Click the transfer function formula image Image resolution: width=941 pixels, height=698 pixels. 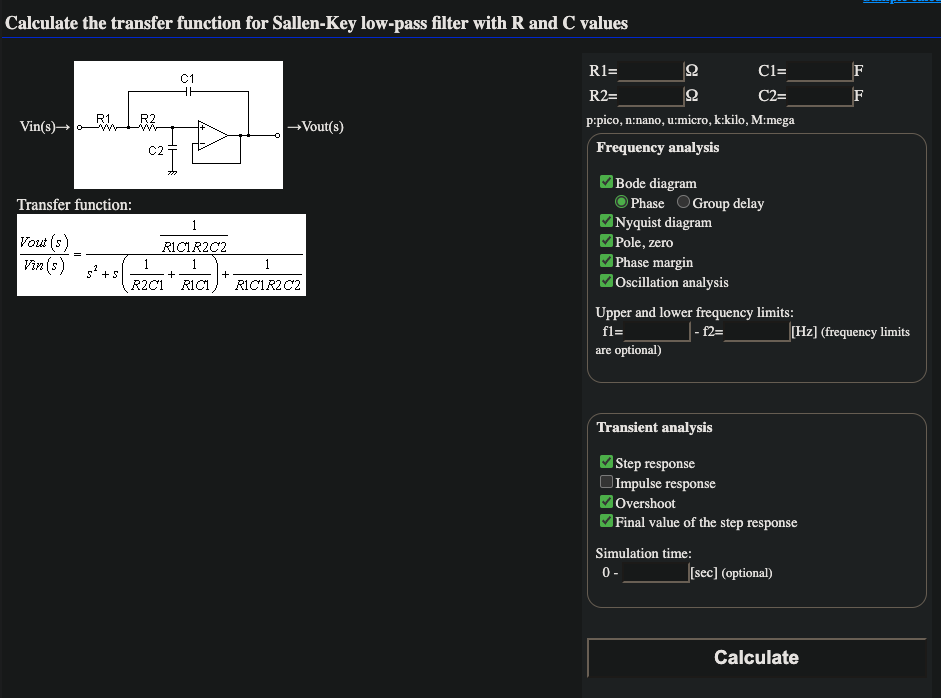pos(160,255)
